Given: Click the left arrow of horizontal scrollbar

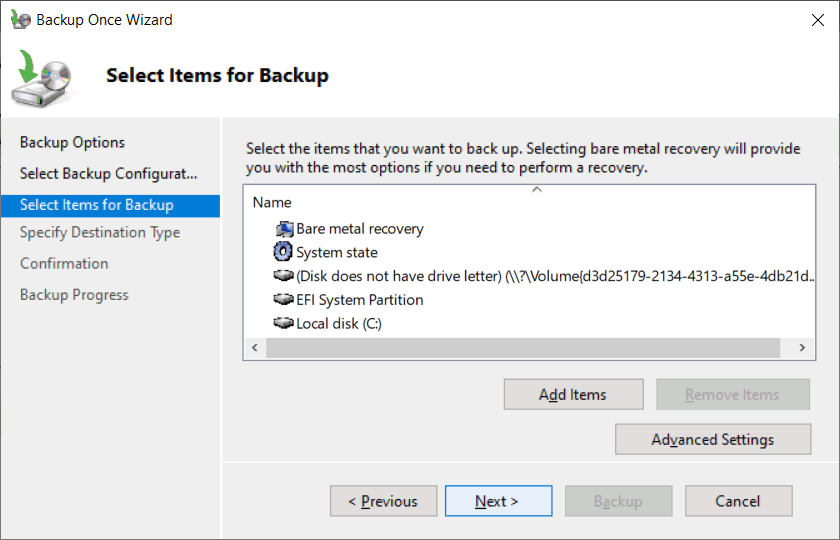Looking at the screenshot, I should (x=255, y=348).
